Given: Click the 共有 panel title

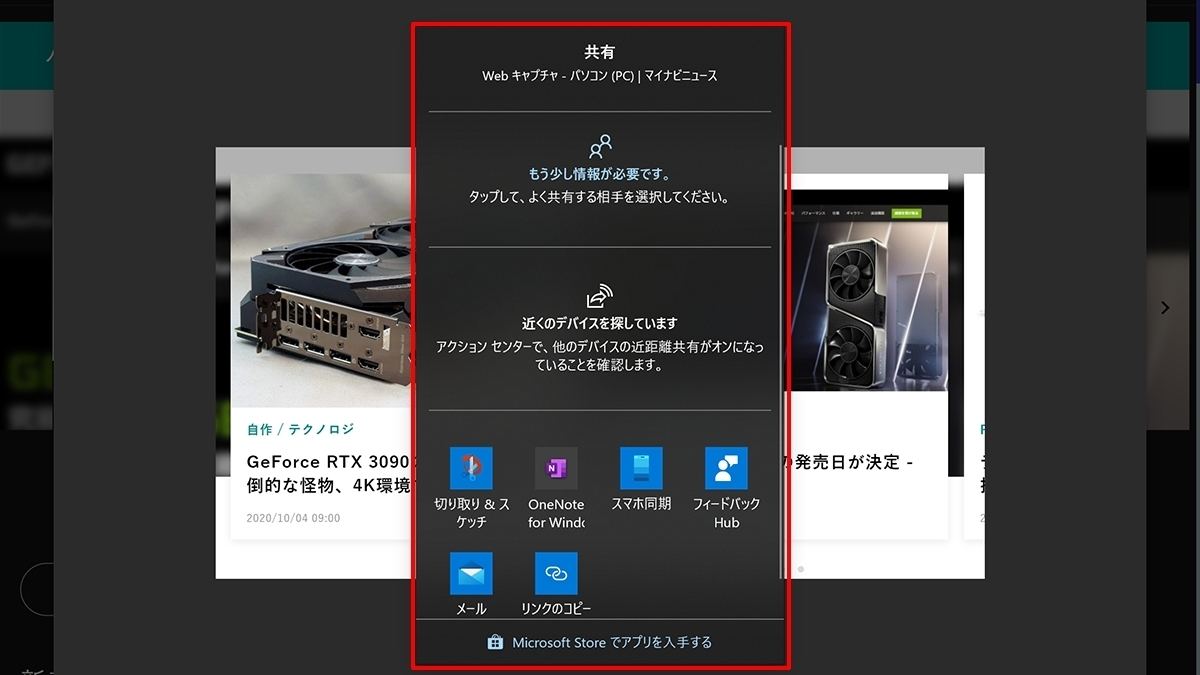Looking at the screenshot, I should pos(600,52).
